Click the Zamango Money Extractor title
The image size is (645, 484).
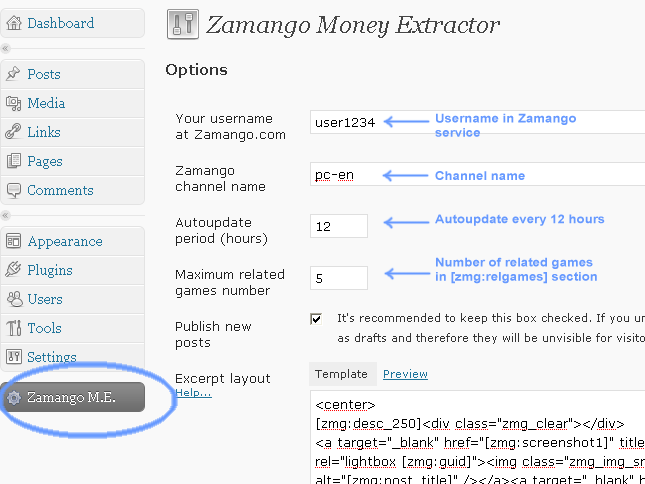click(353, 25)
